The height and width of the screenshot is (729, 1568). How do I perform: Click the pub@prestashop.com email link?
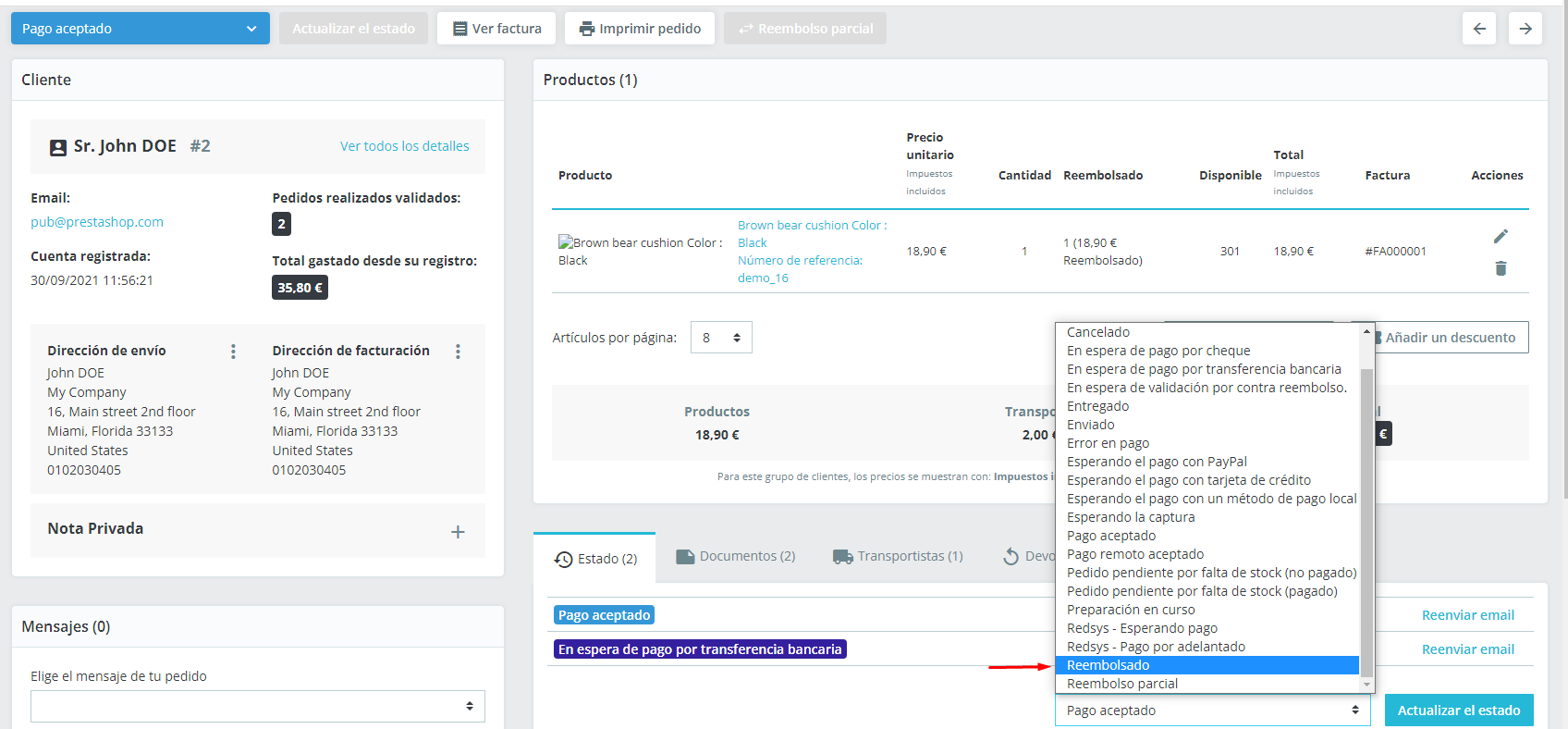(x=97, y=222)
